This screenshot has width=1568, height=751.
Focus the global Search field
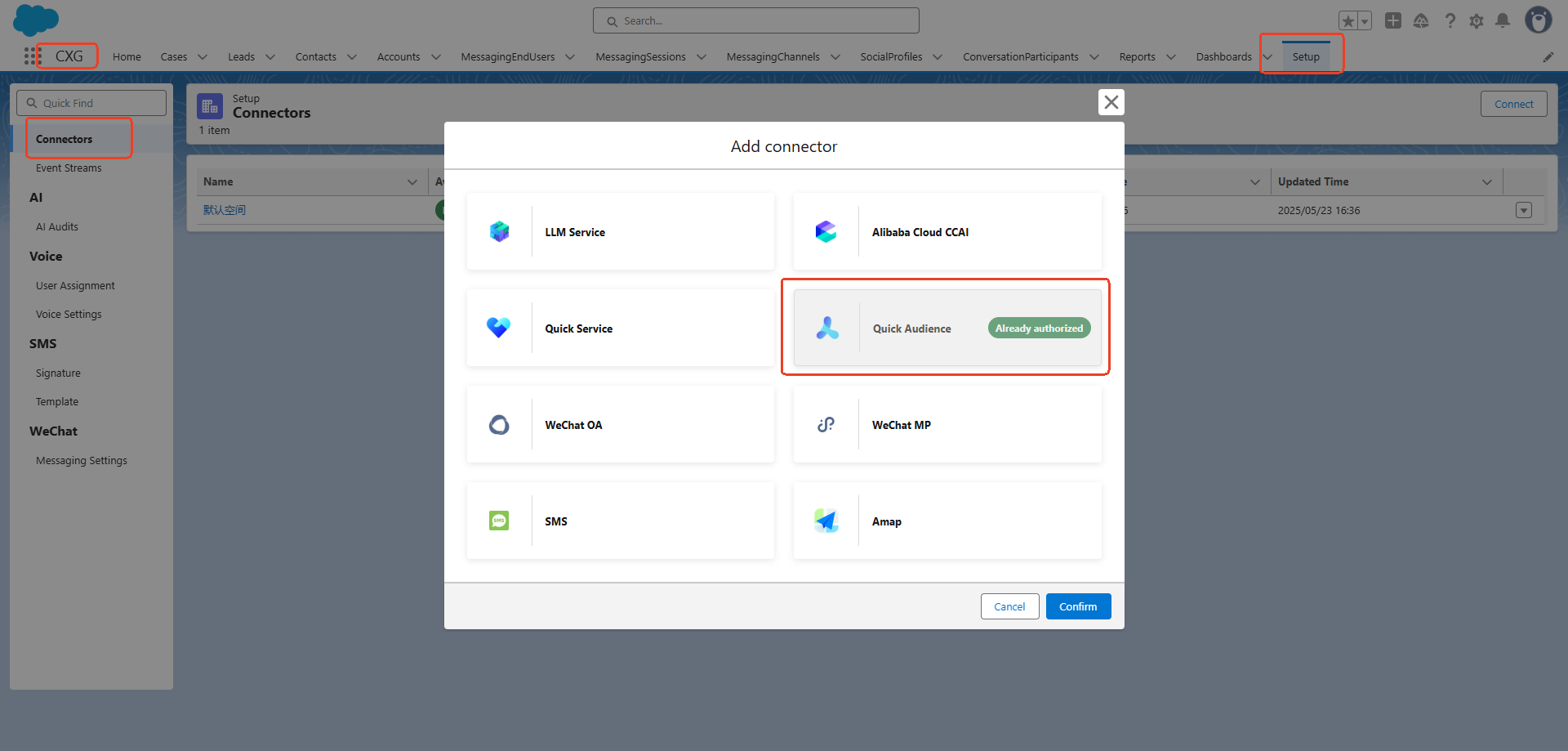tap(756, 20)
